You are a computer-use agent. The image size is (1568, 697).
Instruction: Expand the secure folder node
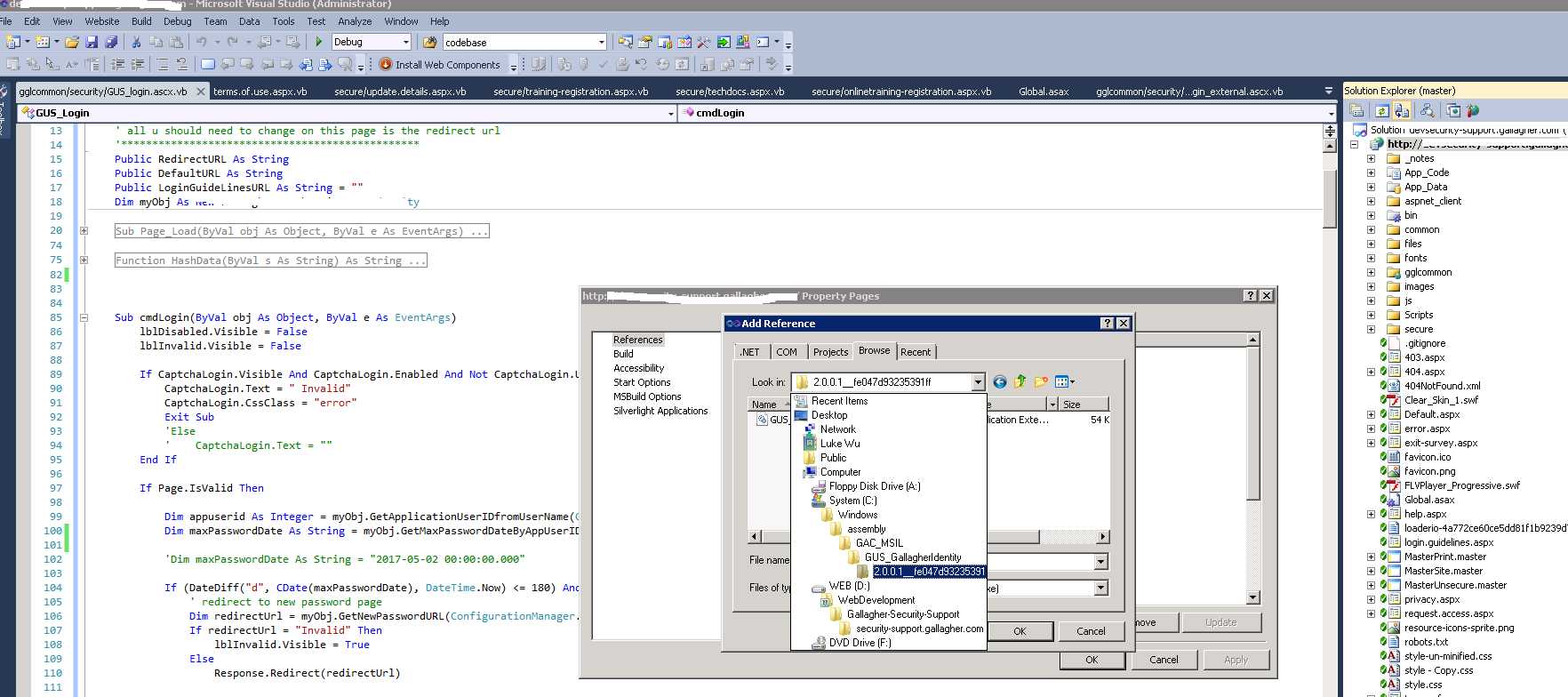1371,330
